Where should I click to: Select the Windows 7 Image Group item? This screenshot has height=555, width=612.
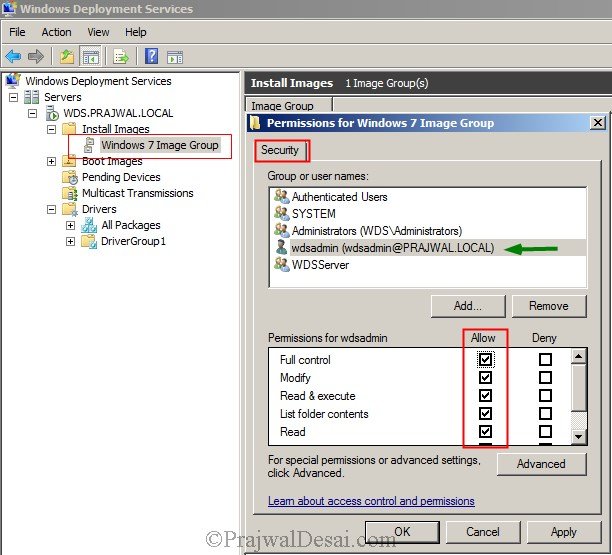(x=159, y=145)
